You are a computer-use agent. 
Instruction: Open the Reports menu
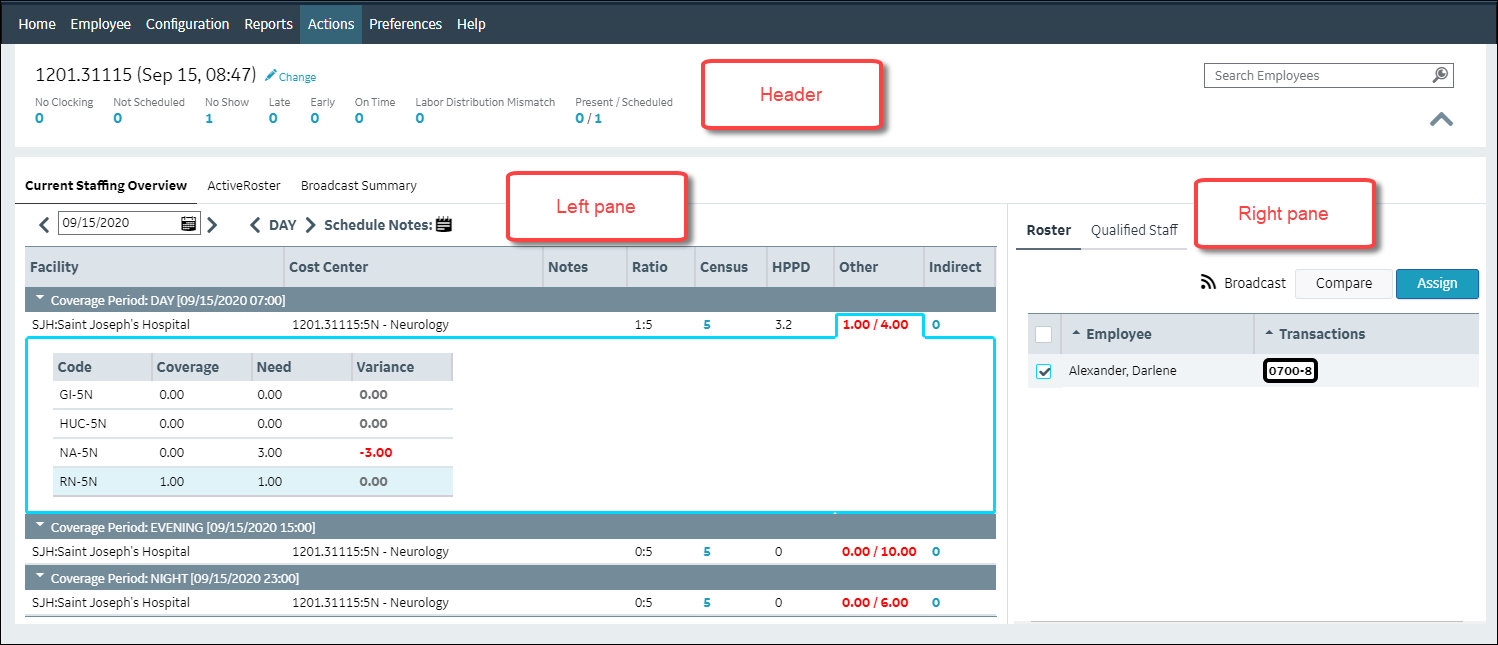pos(268,24)
